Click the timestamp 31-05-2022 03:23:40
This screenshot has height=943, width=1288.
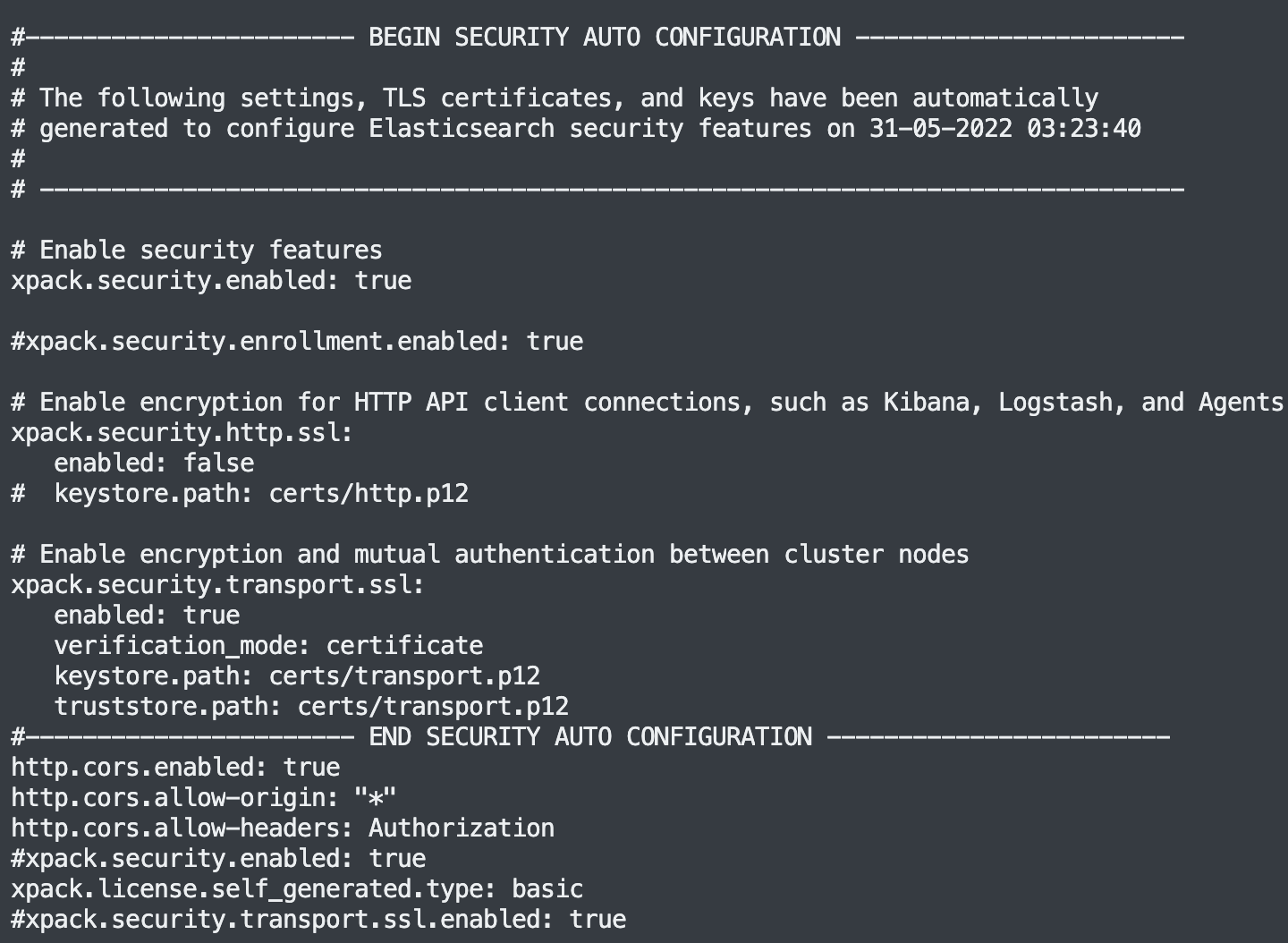1005,129
